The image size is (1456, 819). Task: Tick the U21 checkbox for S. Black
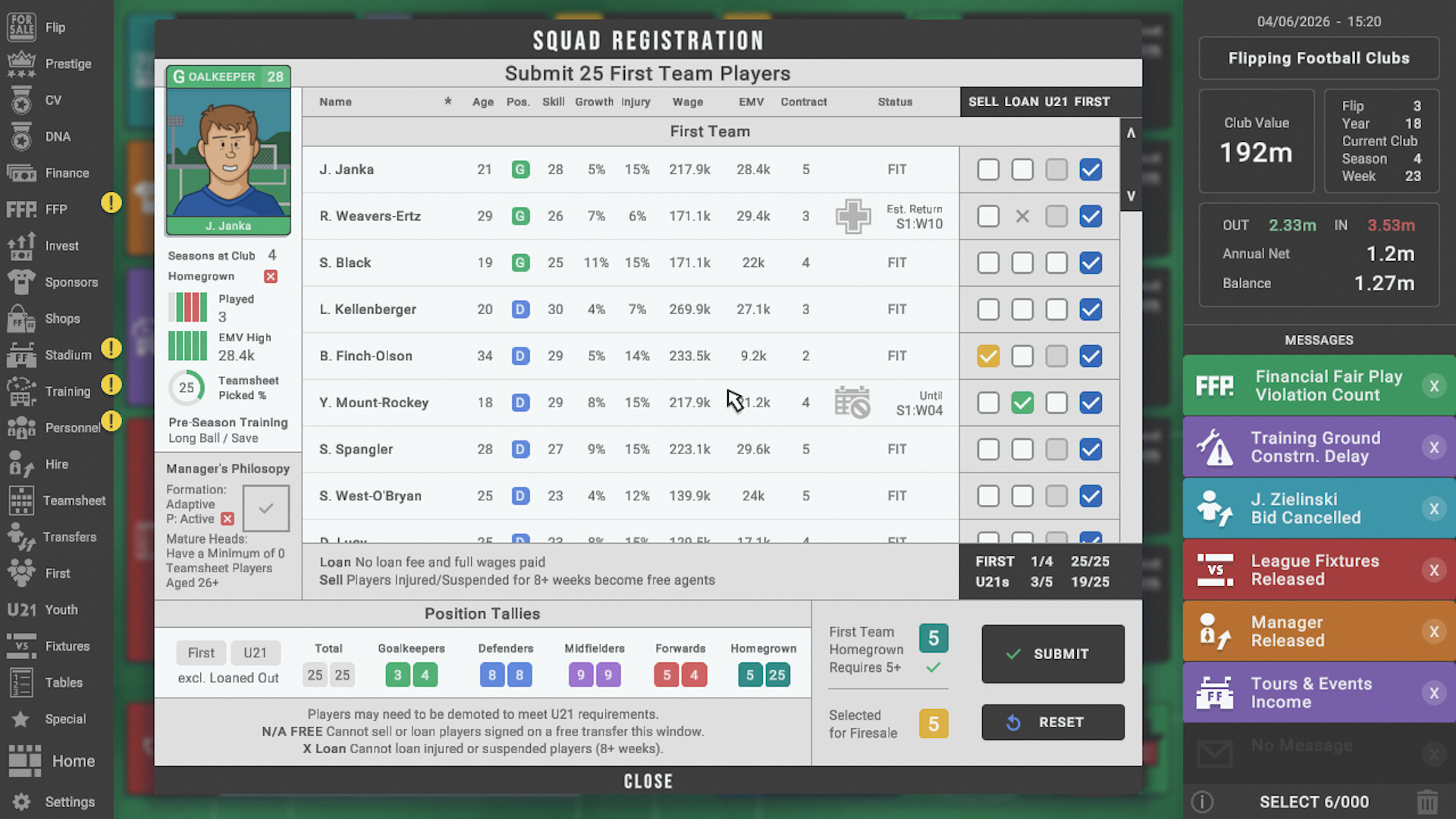pyautogui.click(x=1056, y=263)
